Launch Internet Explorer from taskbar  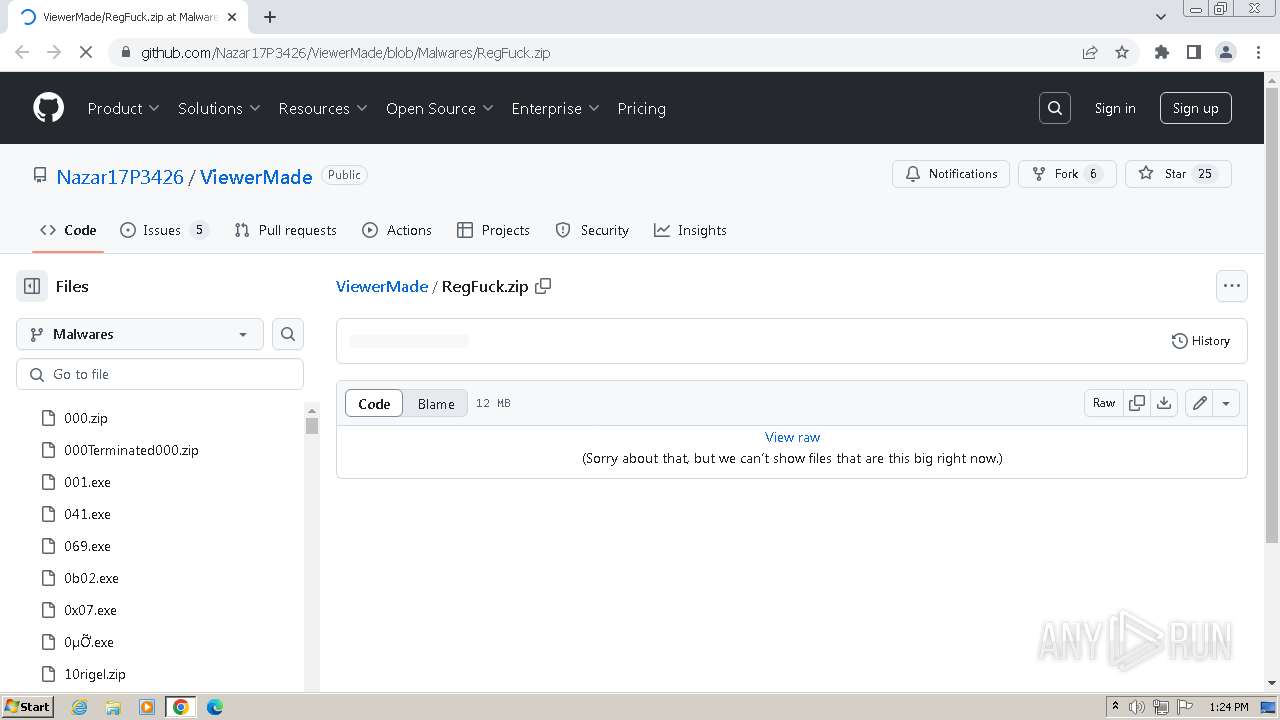tap(79, 707)
